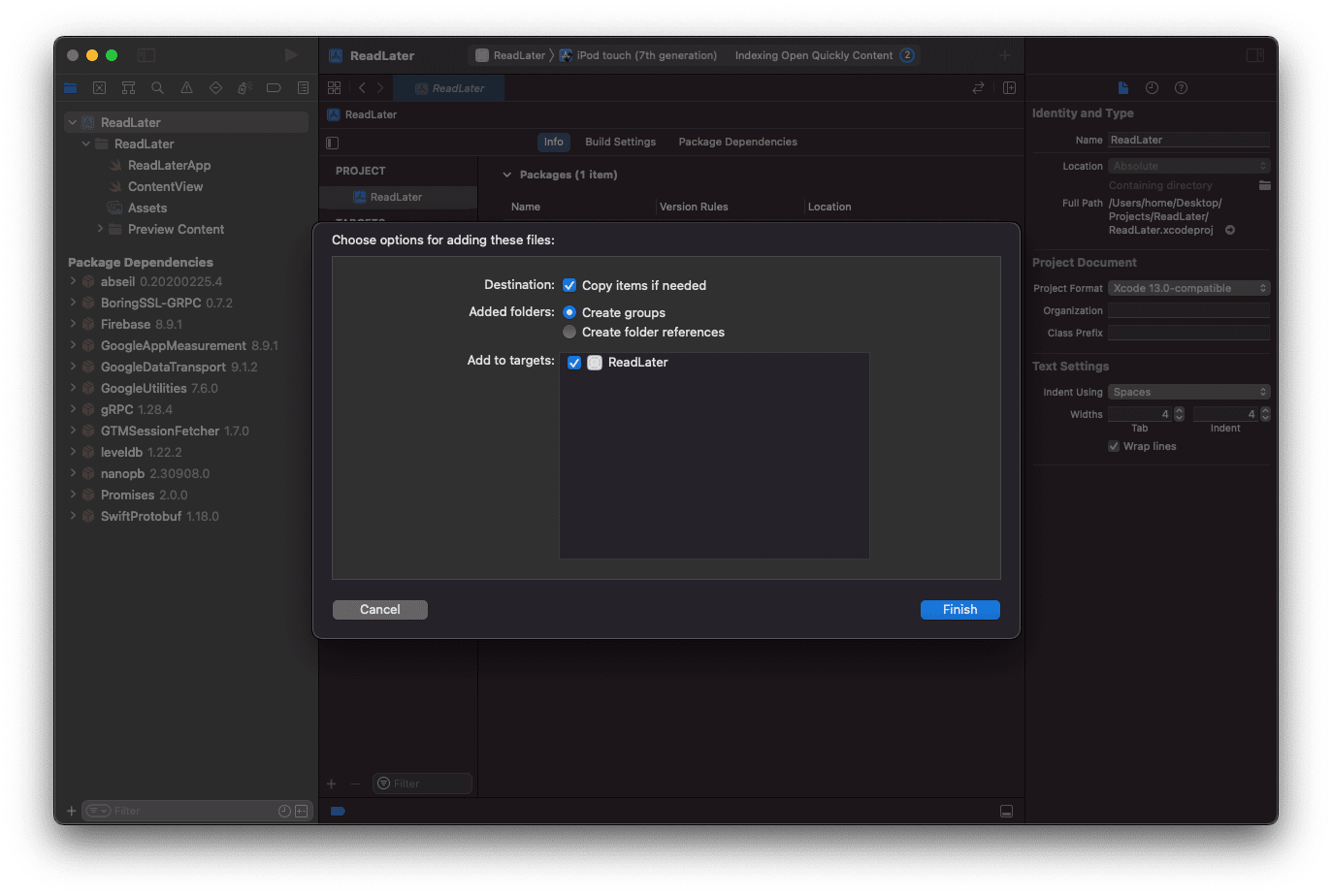
Task: Select ContentView file in navigator
Action: coord(165,186)
